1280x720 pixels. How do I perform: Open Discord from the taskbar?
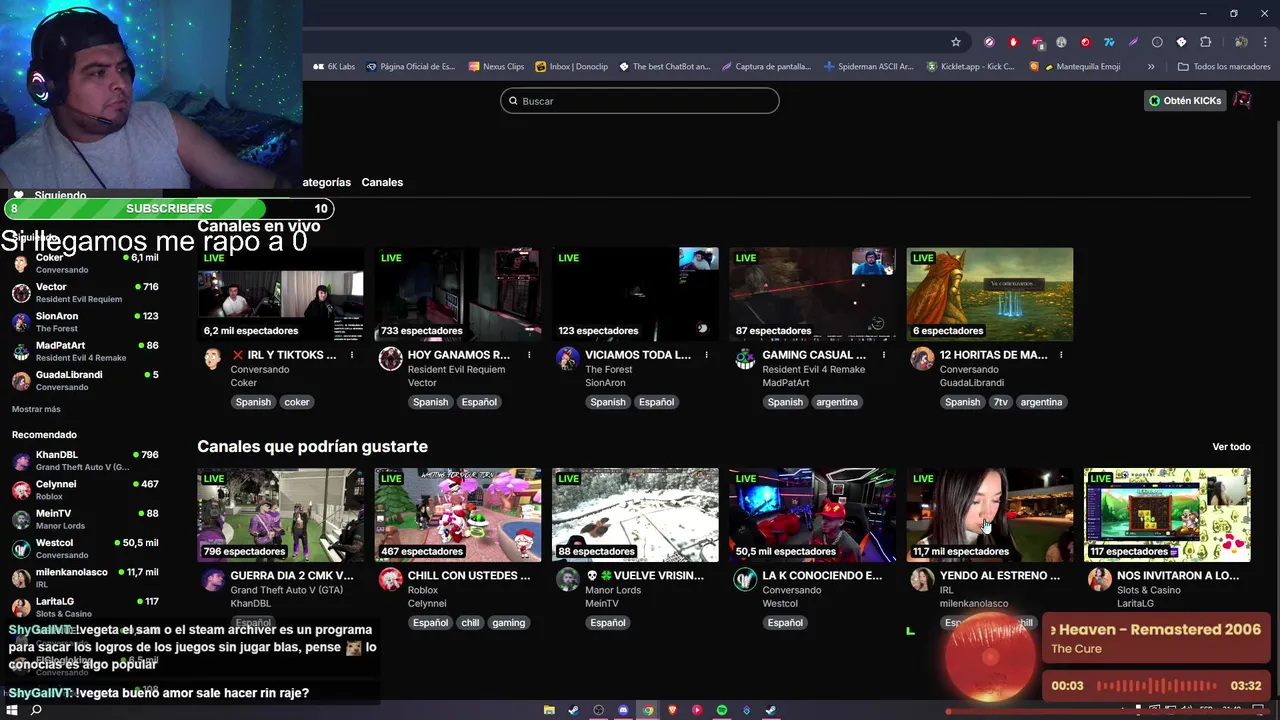(623, 710)
